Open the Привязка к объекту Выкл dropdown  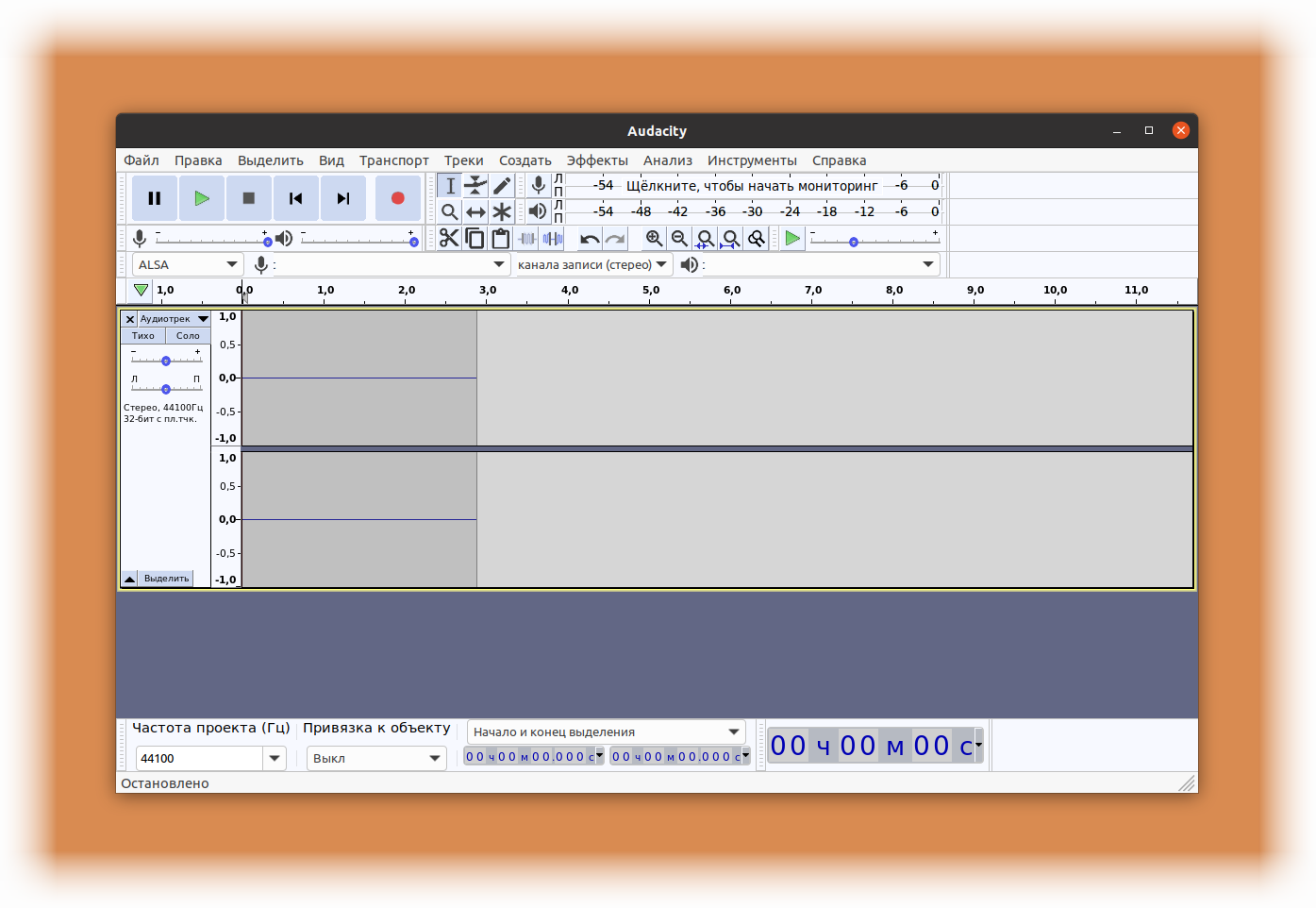[x=375, y=758]
